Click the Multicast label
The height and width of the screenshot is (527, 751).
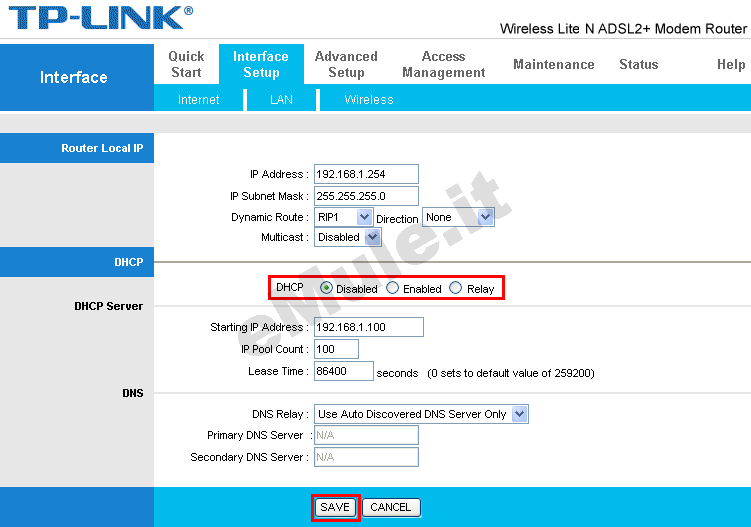(285, 237)
